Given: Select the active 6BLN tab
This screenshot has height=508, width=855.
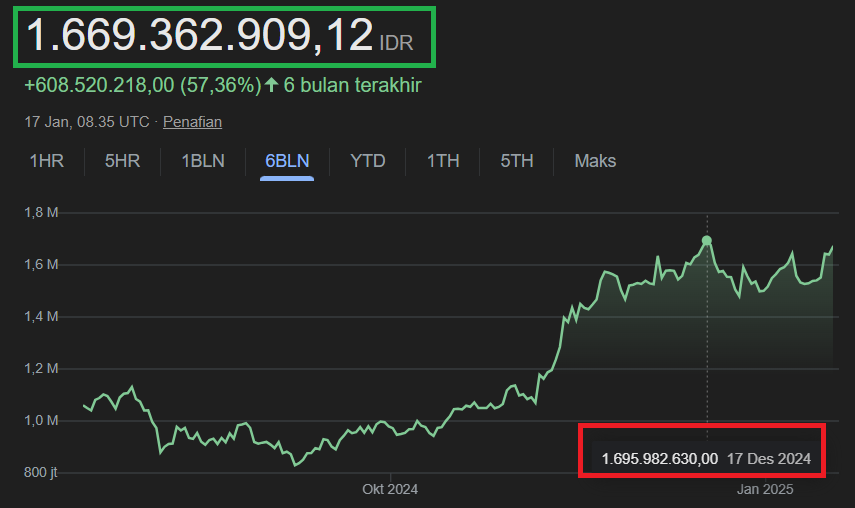Looking at the screenshot, I should 287,161.
